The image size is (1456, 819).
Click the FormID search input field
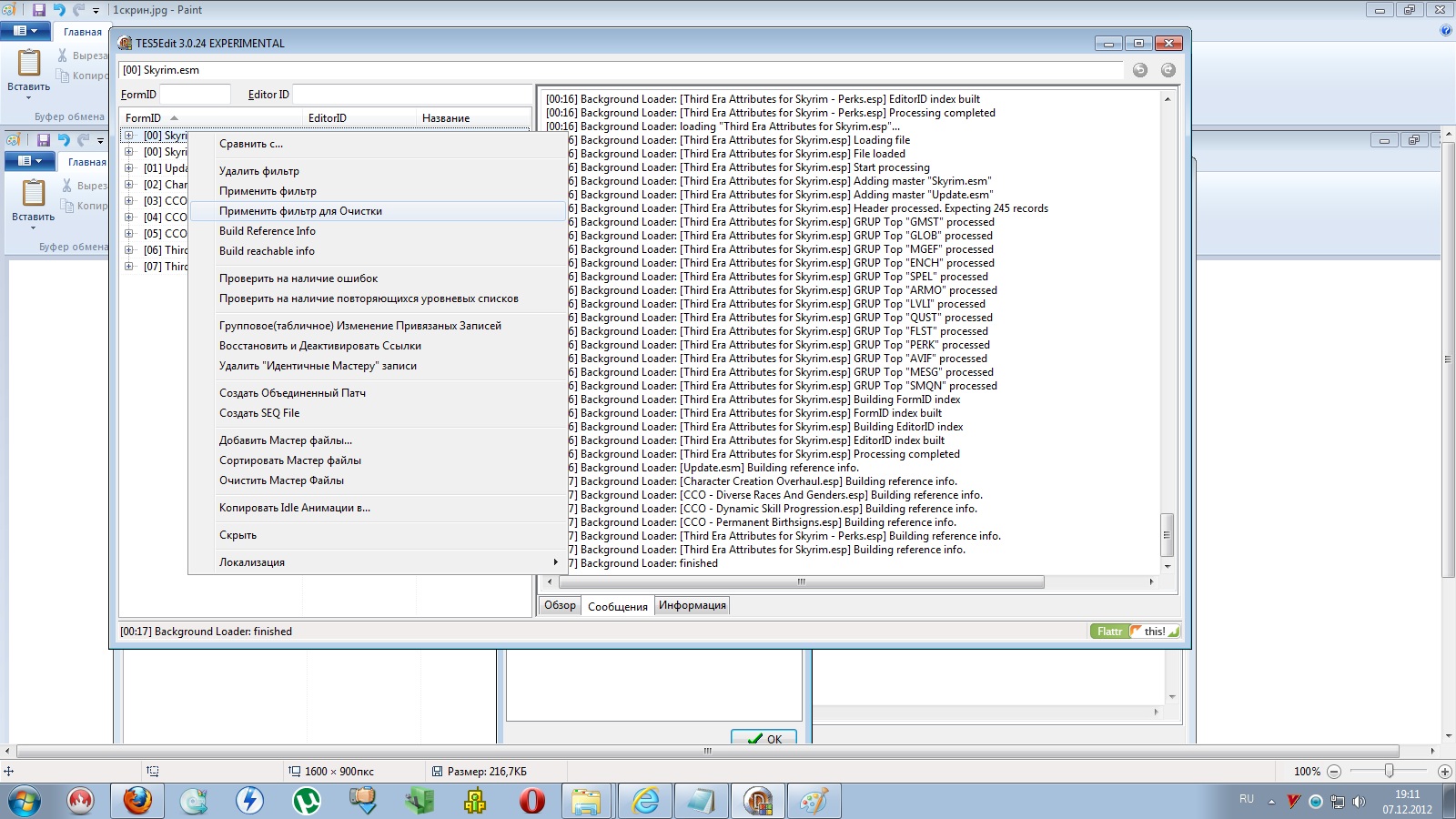tap(195, 94)
